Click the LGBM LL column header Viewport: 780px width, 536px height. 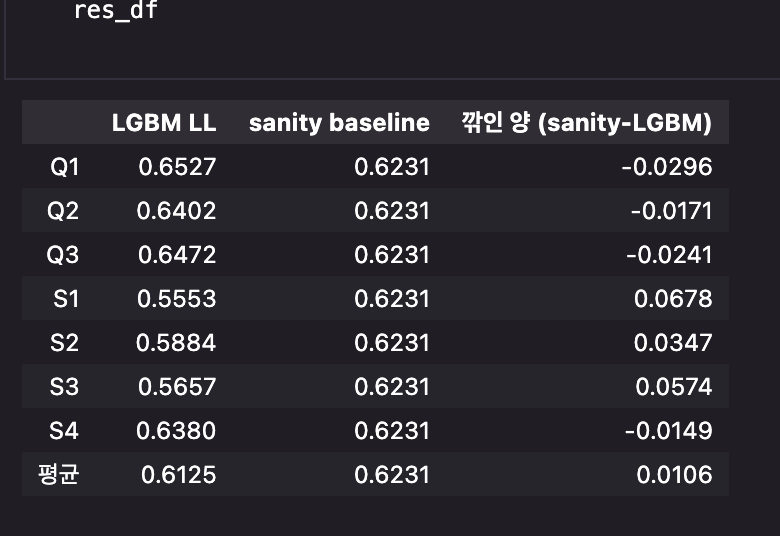point(164,122)
